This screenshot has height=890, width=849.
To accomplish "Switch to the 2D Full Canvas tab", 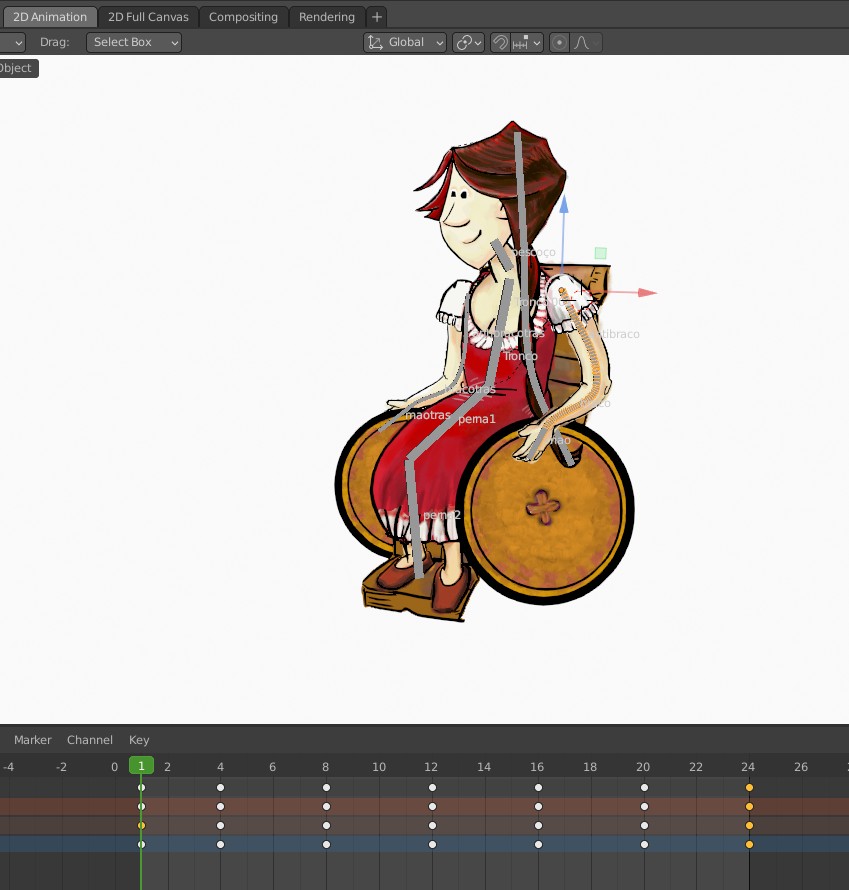I will pos(148,17).
